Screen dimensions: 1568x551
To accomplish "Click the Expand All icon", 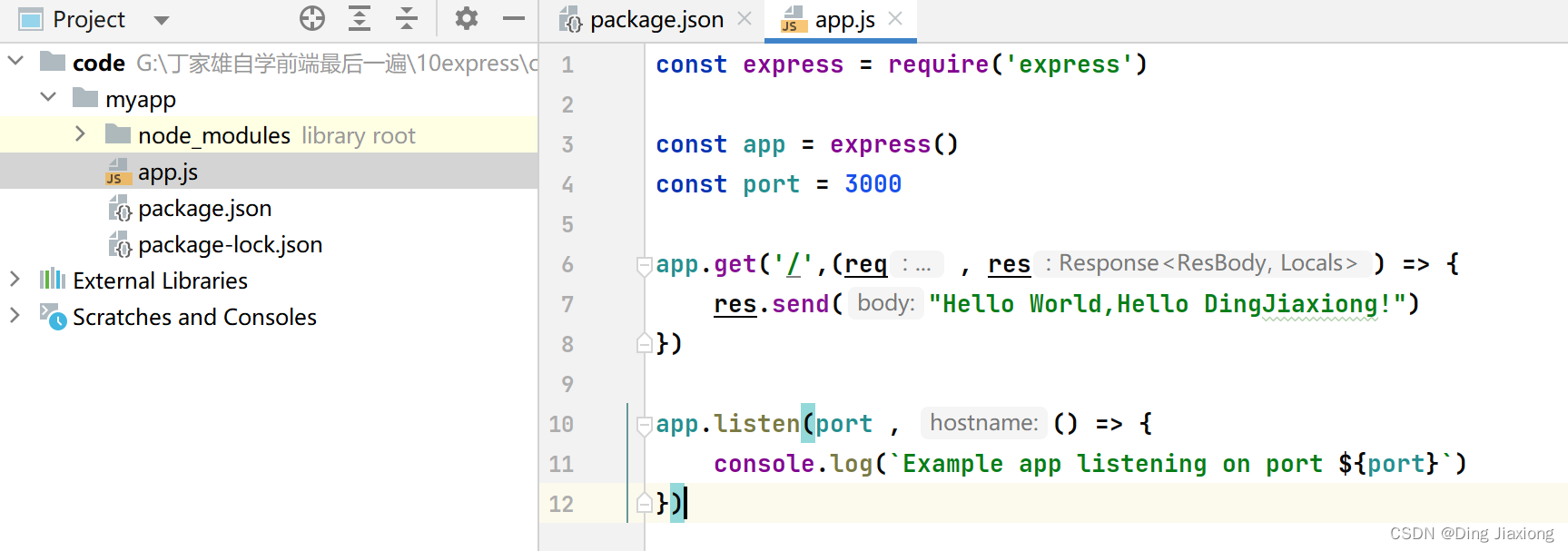I will (360, 18).
